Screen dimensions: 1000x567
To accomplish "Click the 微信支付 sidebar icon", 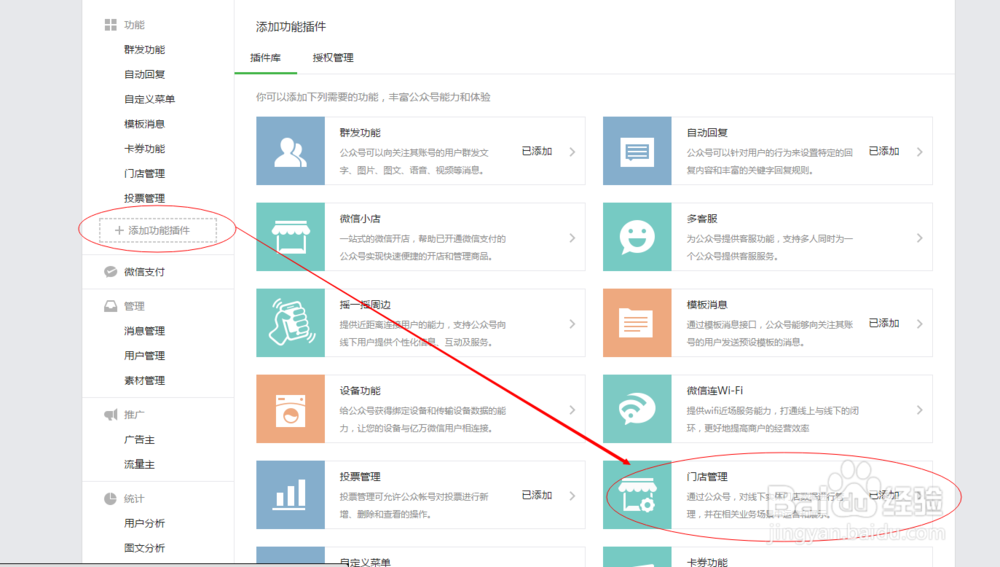I will [110, 272].
